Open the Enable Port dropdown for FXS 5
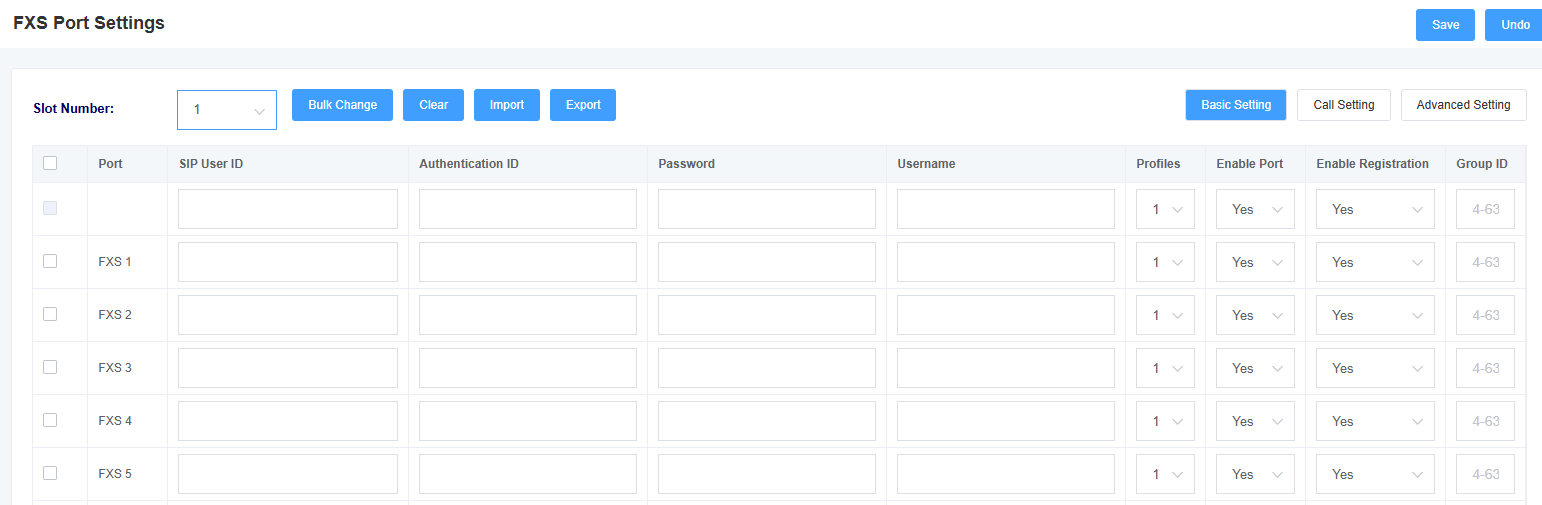 1255,474
